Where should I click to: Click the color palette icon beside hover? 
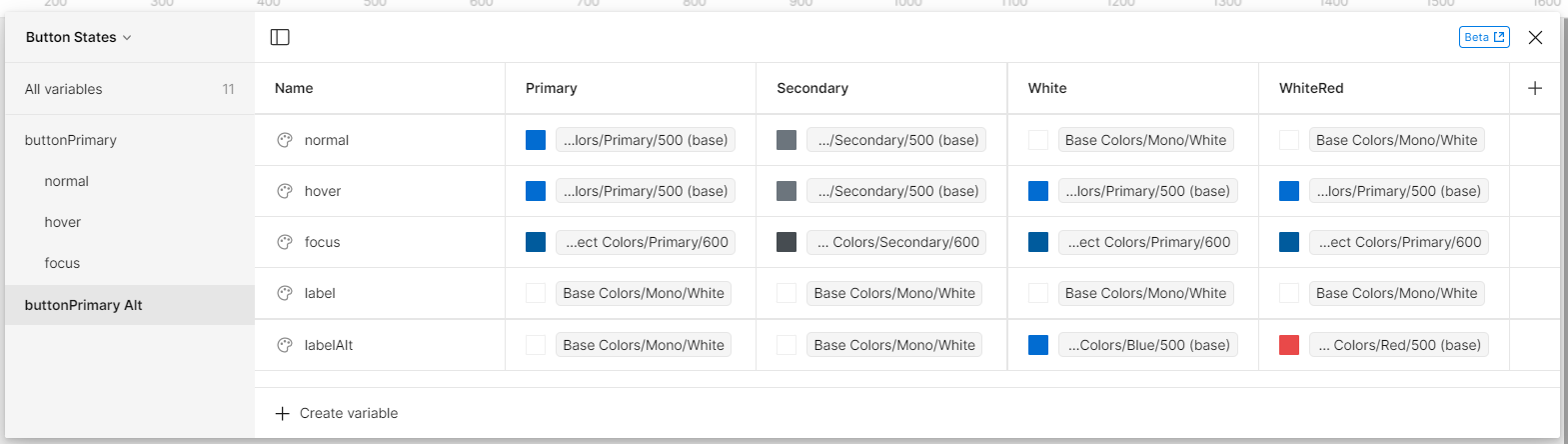click(x=285, y=191)
